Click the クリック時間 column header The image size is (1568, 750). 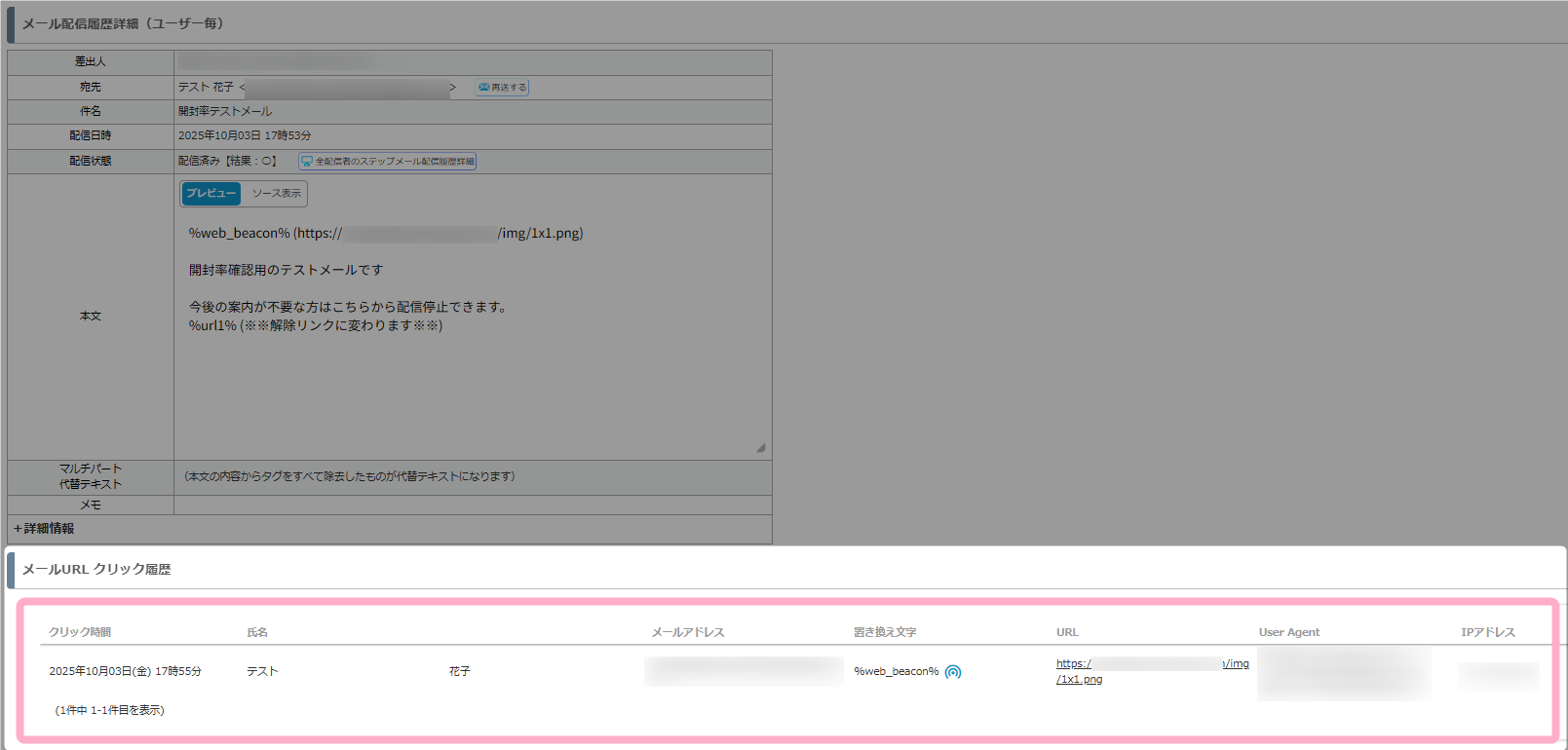coord(80,632)
